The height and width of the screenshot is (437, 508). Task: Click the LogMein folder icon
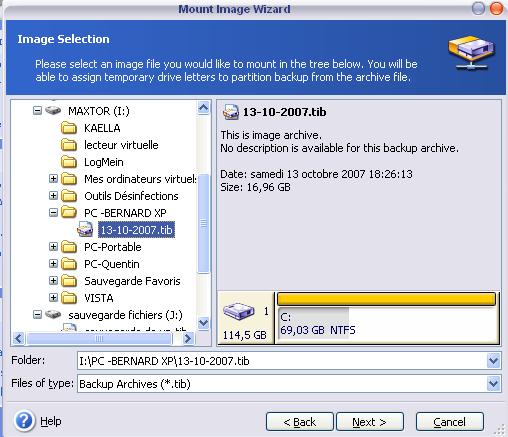[69, 162]
